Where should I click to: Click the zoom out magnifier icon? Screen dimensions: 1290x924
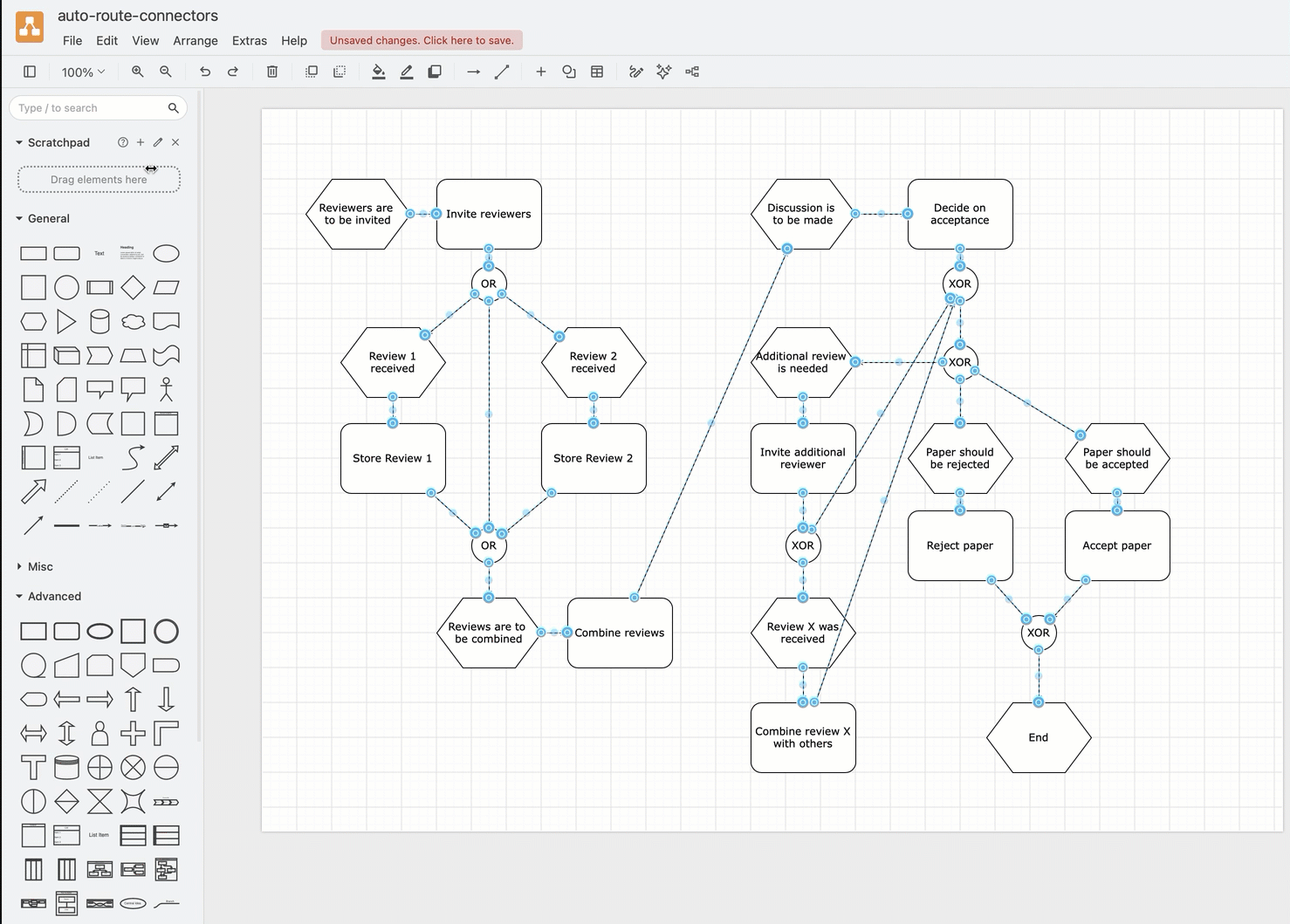pos(166,72)
